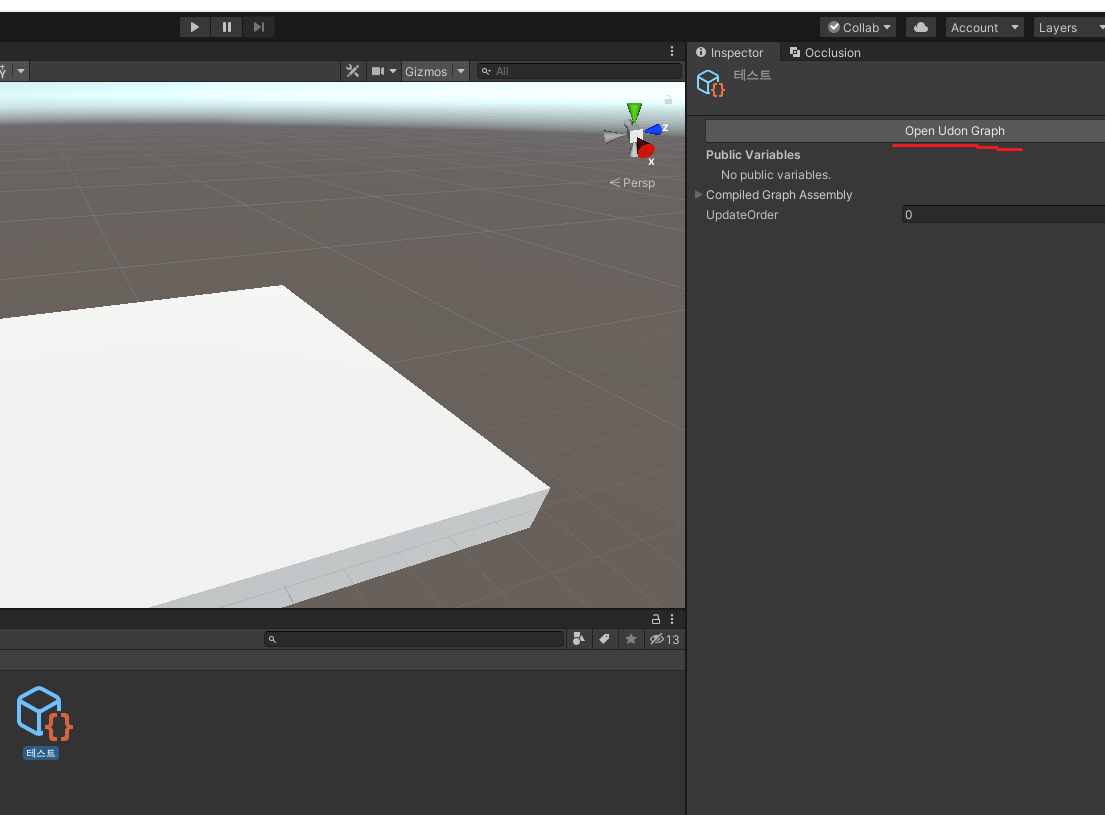Open the scene camera settings icon

point(383,71)
